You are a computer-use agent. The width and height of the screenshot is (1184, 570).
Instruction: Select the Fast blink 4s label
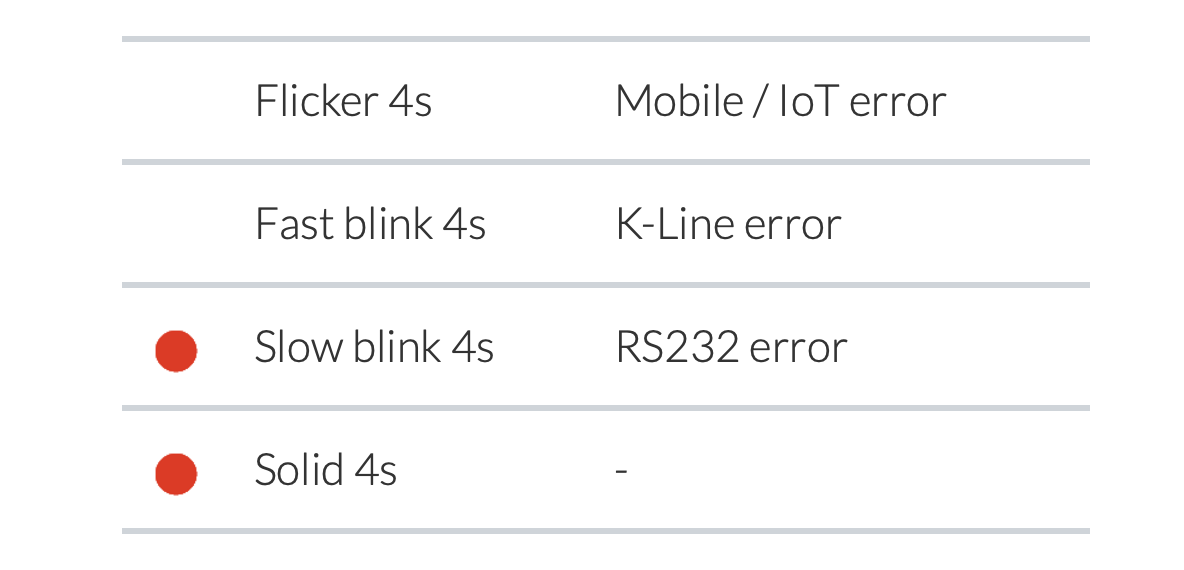(x=370, y=224)
